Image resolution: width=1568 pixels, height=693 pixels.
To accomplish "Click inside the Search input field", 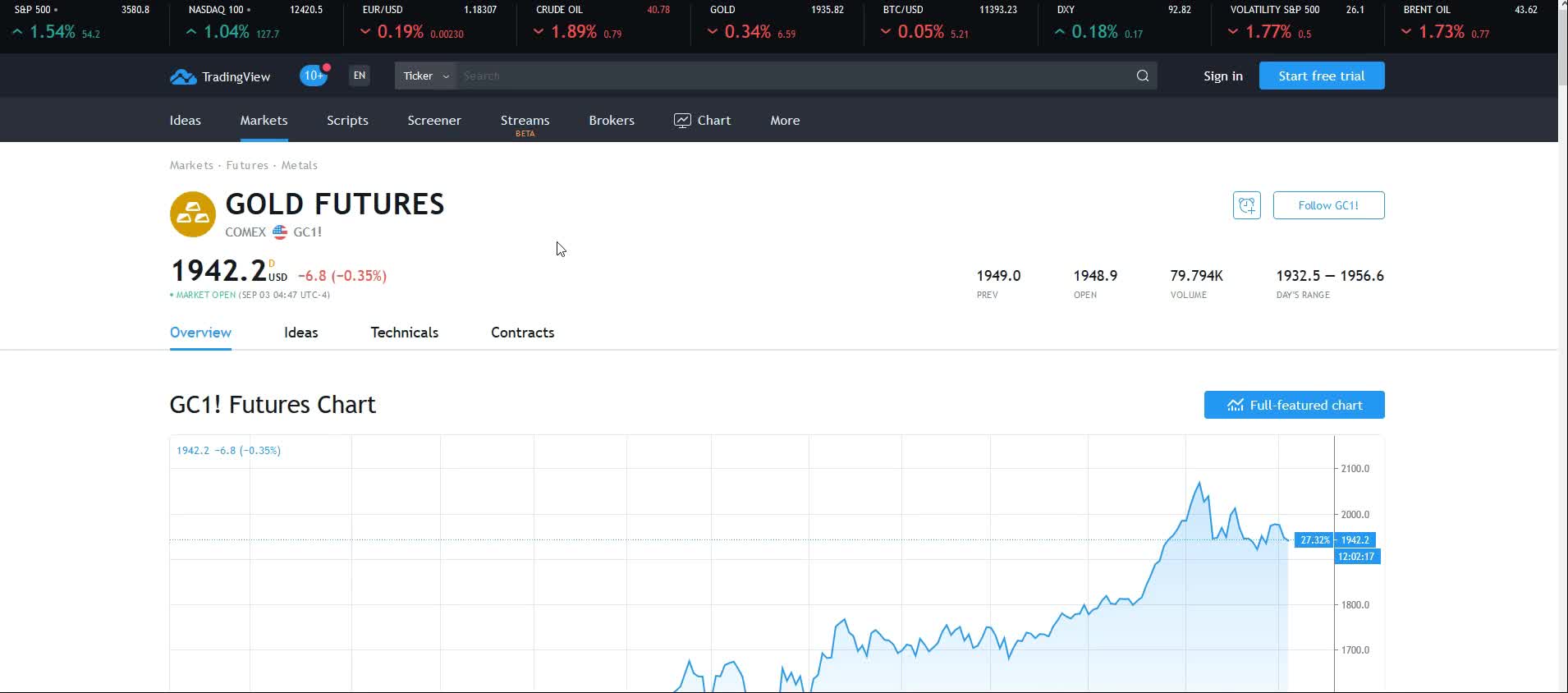I will pos(788,76).
